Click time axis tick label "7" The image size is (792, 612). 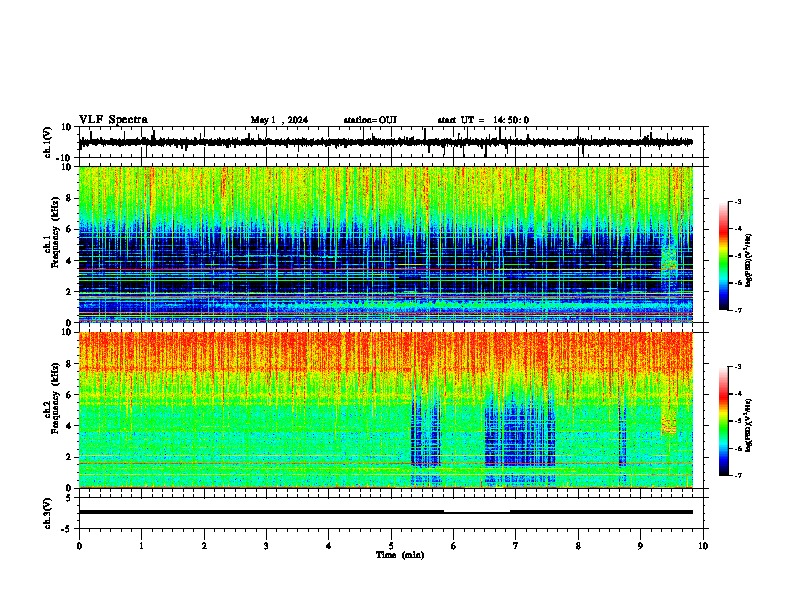[x=516, y=546]
